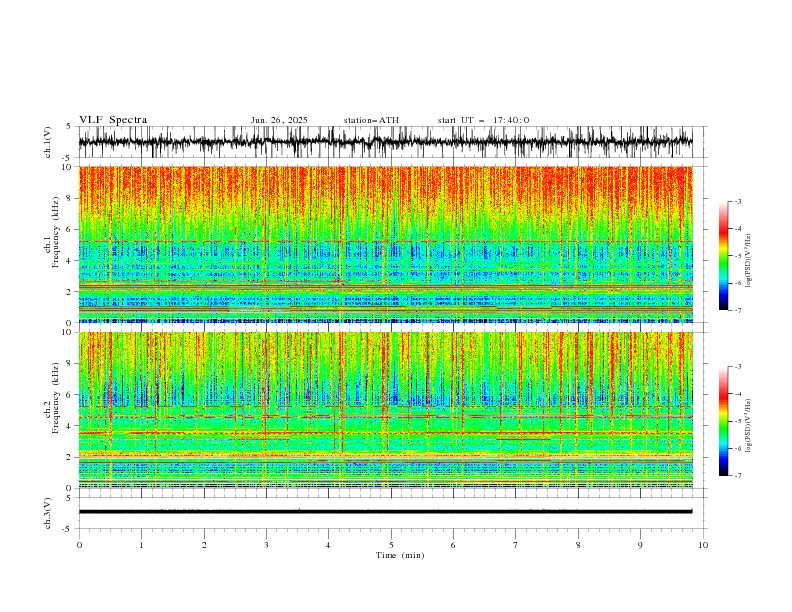Click the ch.1 PSD color scale bar
Image resolution: width=792 pixels, height=612 pixels.
724,256
